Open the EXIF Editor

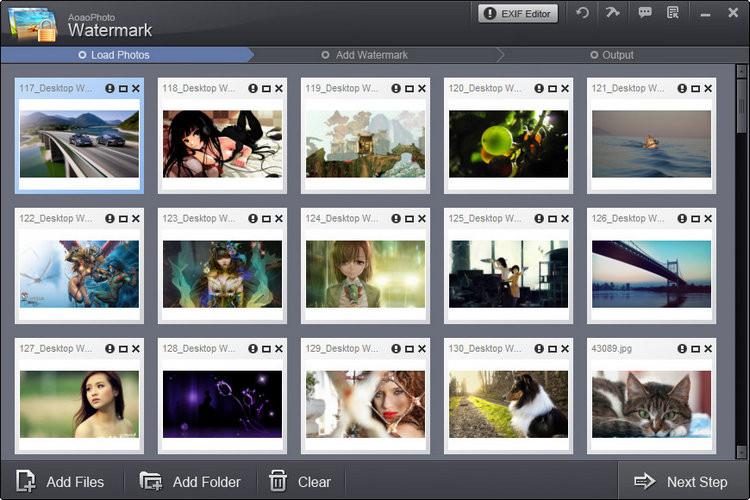[518, 14]
